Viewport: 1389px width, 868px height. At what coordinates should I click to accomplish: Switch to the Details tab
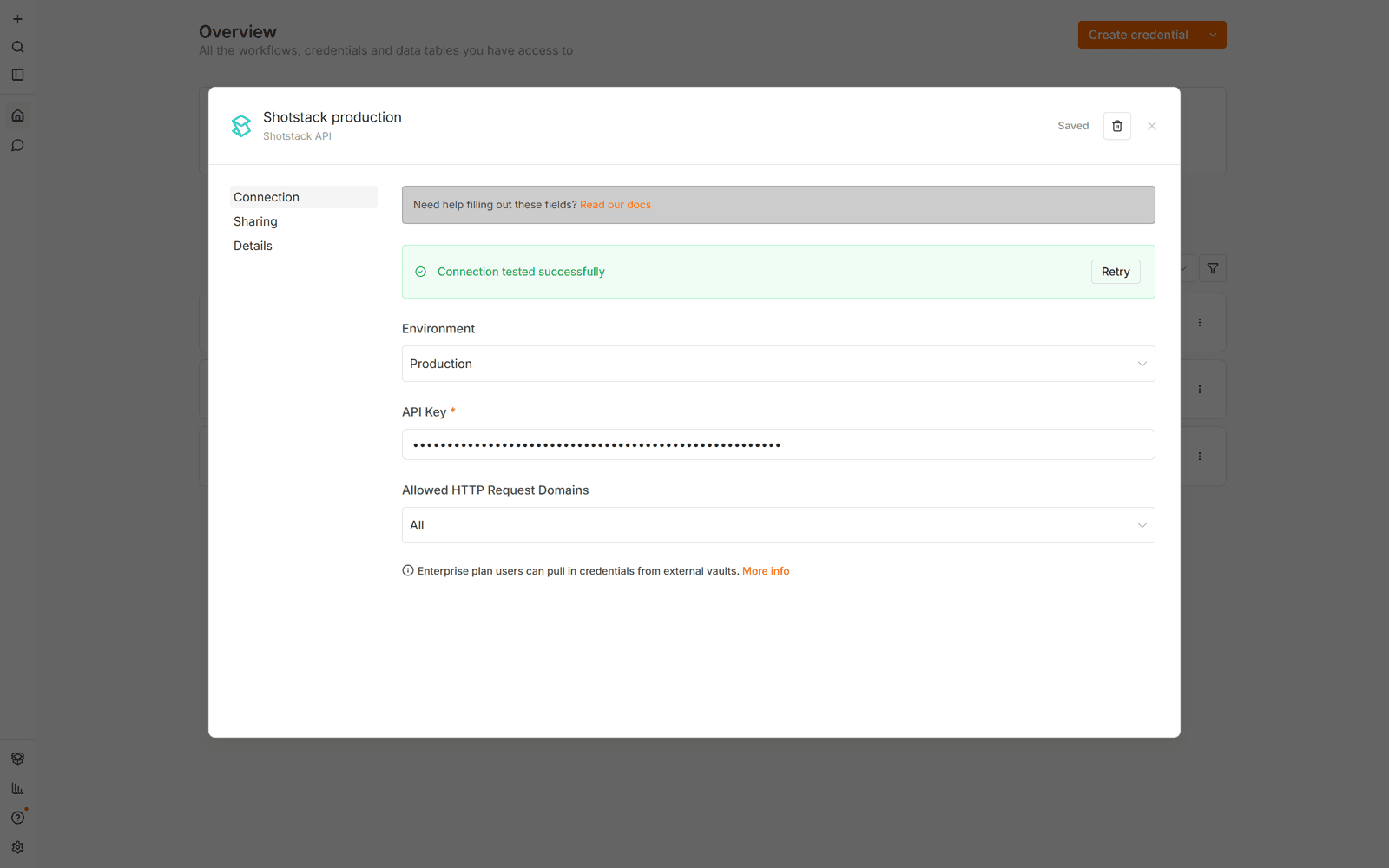(304, 246)
